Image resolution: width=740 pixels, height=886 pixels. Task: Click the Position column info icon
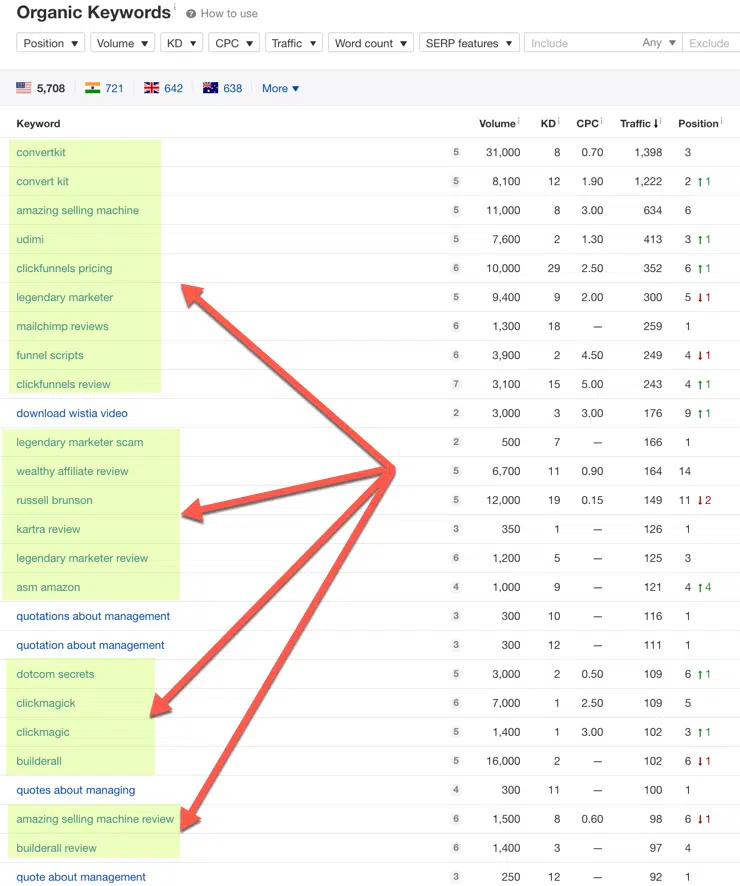click(722, 120)
